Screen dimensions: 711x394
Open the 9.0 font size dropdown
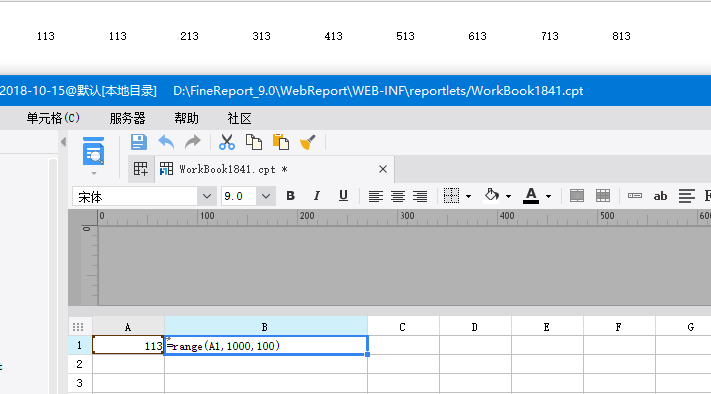tap(266, 196)
